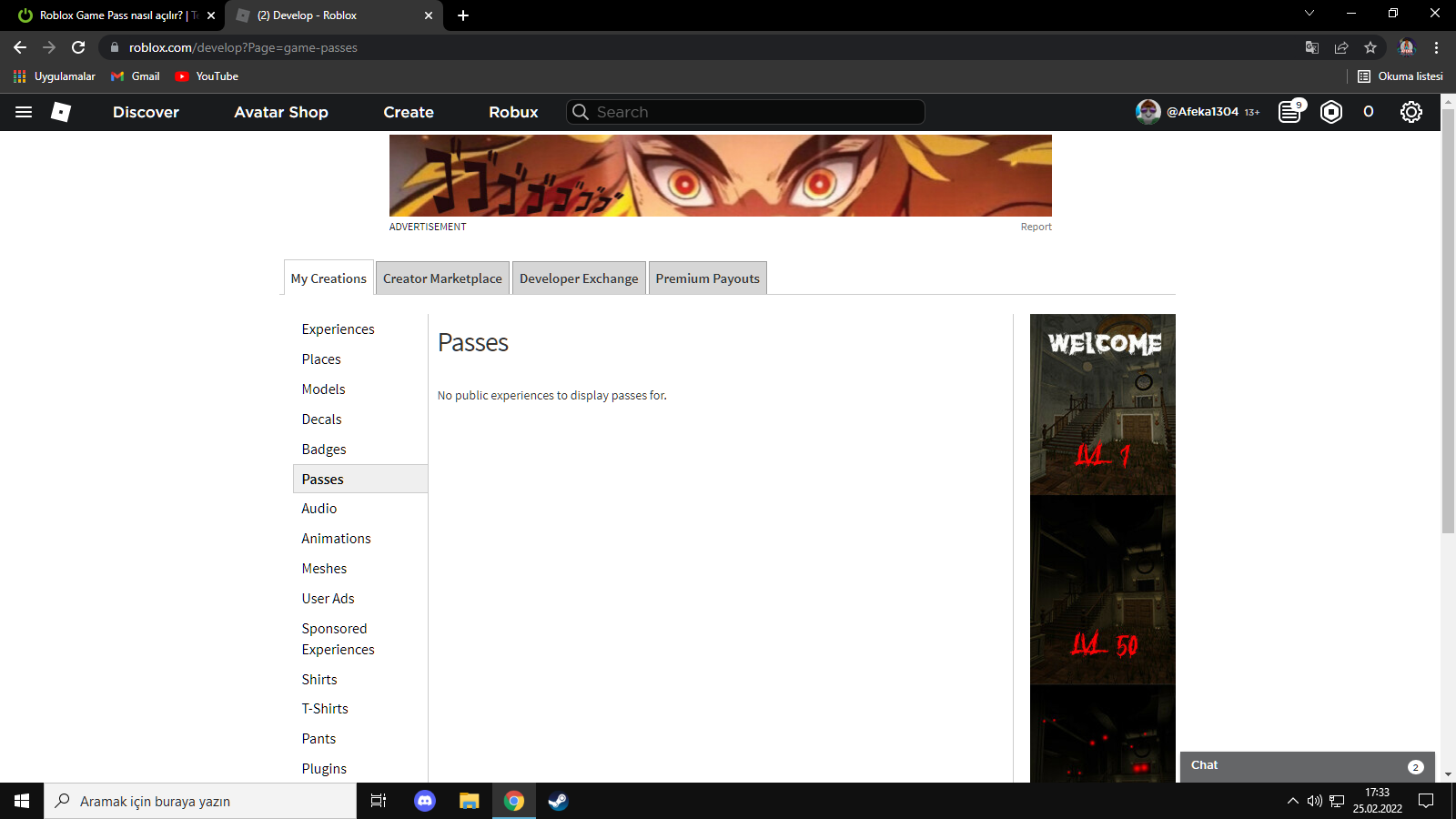Select Places in the creations sidebar

pos(321,359)
